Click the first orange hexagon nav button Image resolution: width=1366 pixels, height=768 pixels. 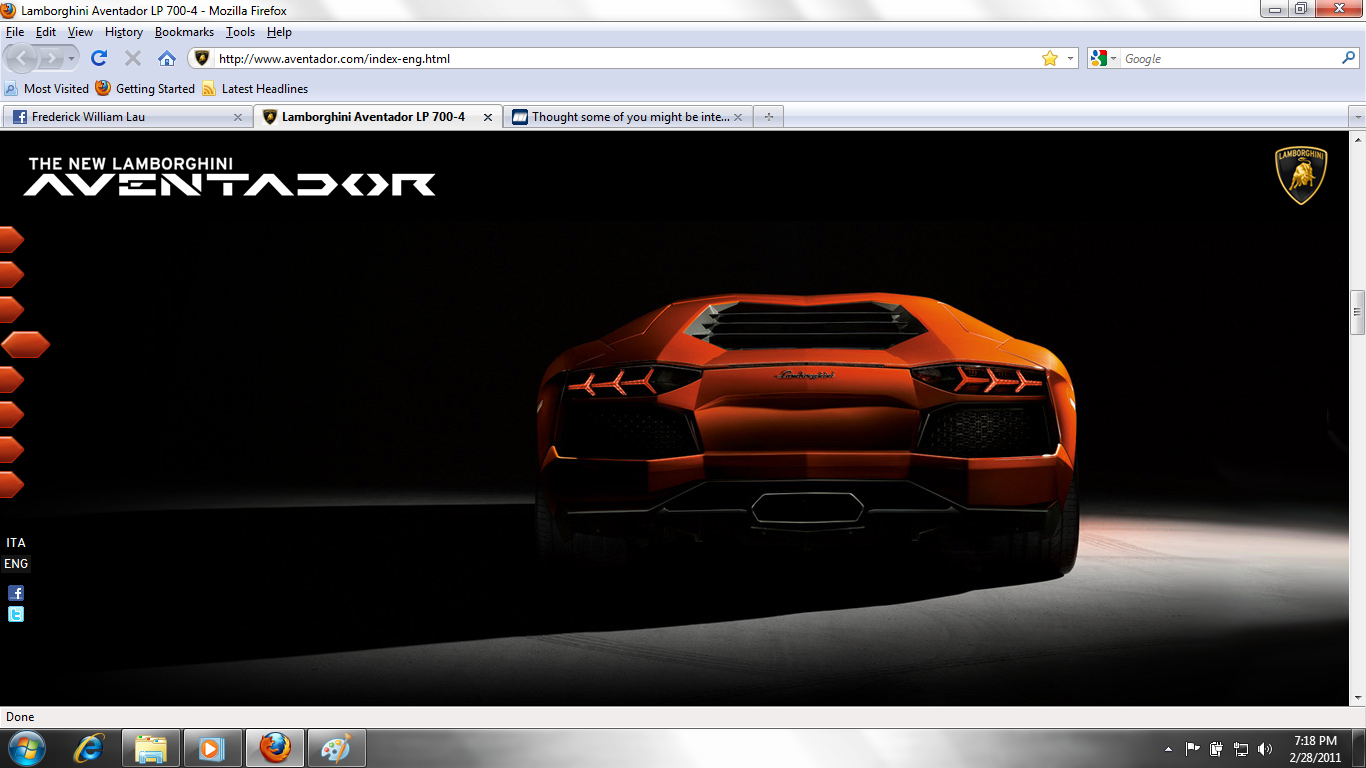[x=11, y=239]
